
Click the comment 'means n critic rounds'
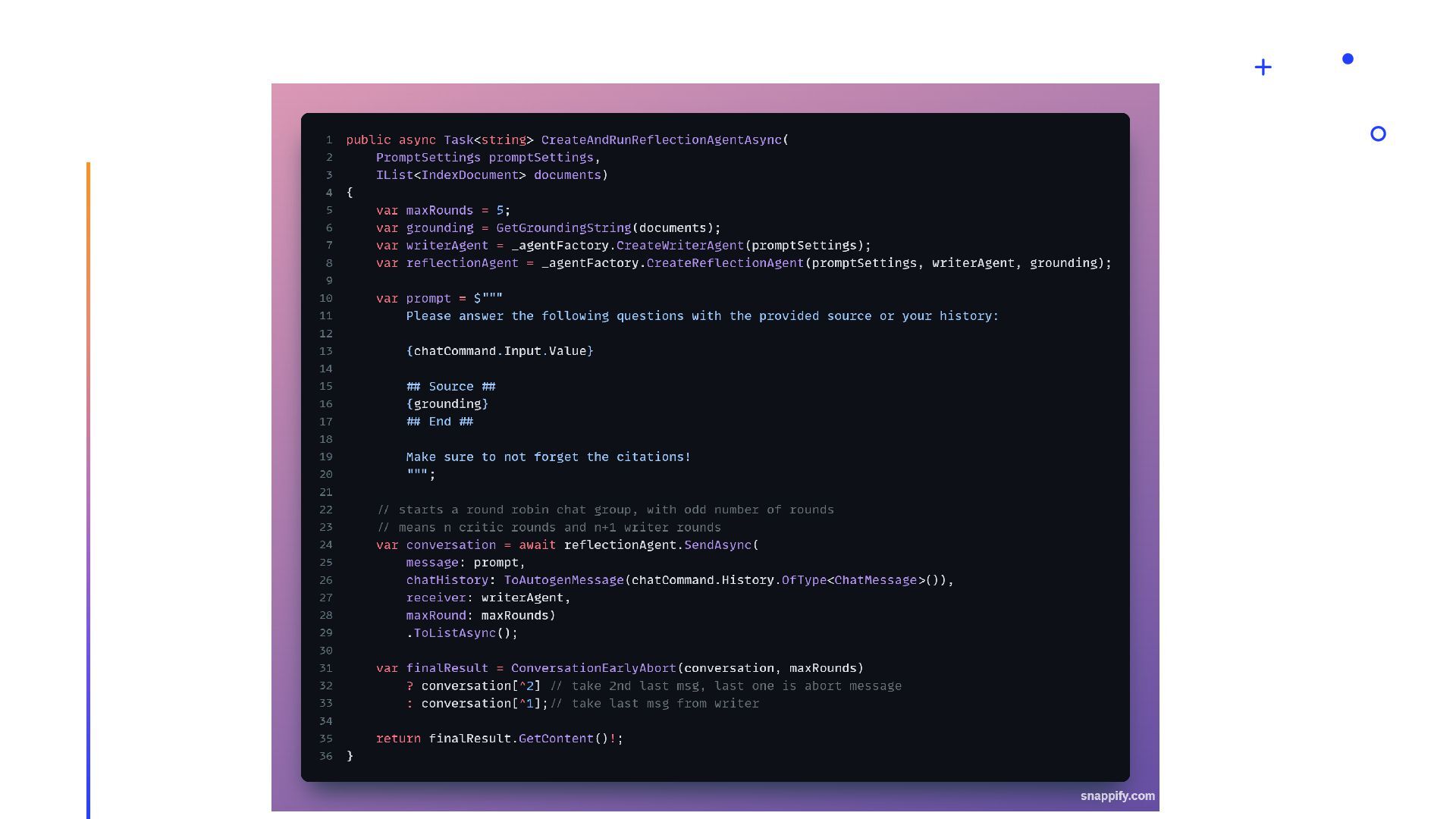[x=549, y=527]
